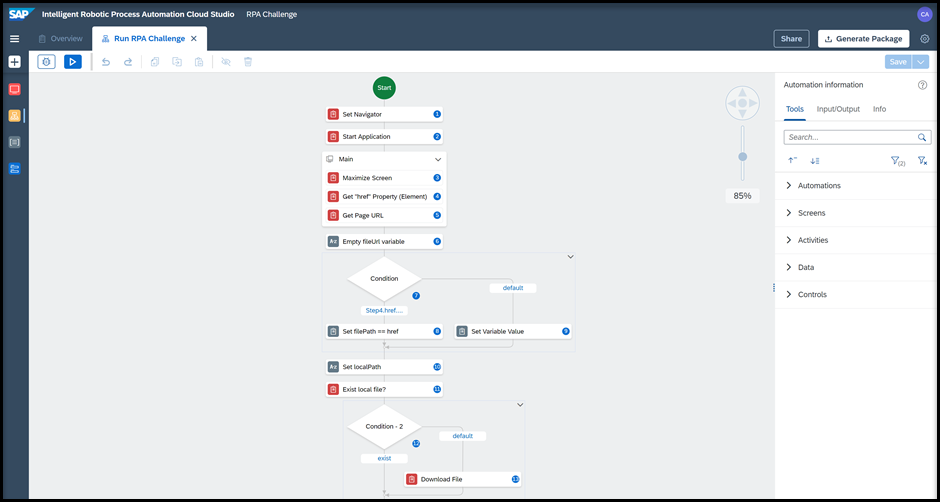
Task: Switch to the Overview tab
Action: 60,38
